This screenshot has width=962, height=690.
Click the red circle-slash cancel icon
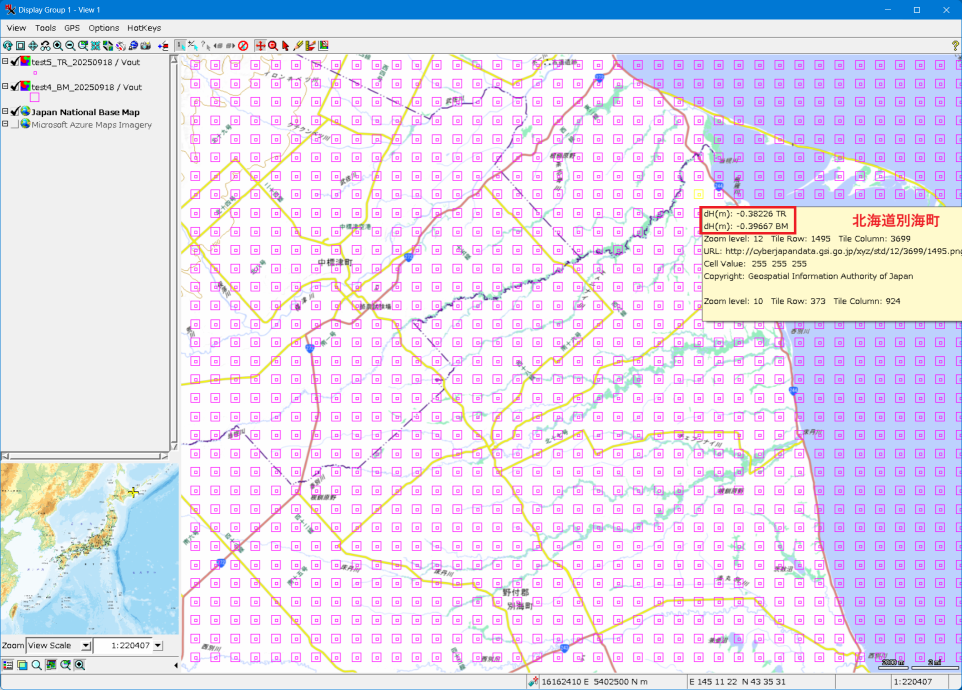243,45
